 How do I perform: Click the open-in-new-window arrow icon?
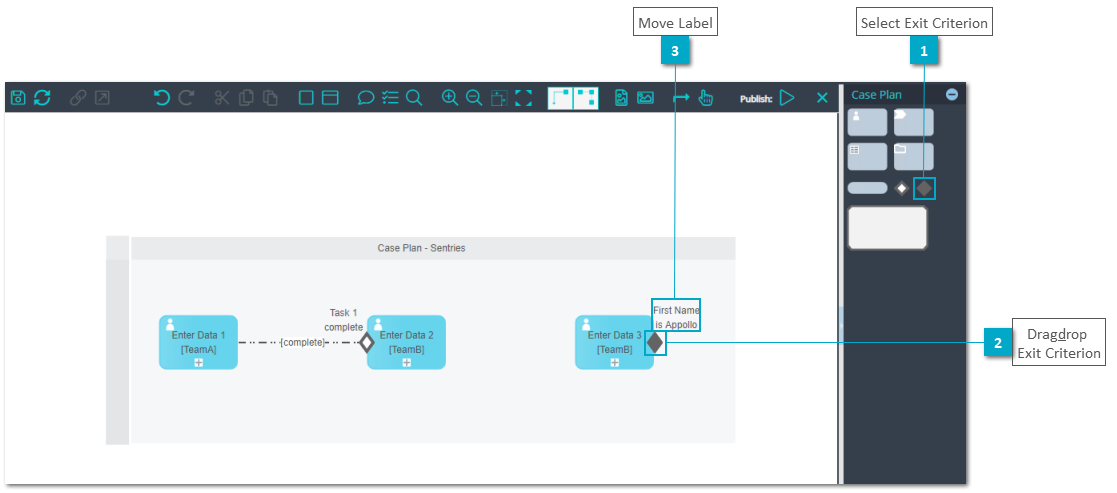click(x=103, y=98)
